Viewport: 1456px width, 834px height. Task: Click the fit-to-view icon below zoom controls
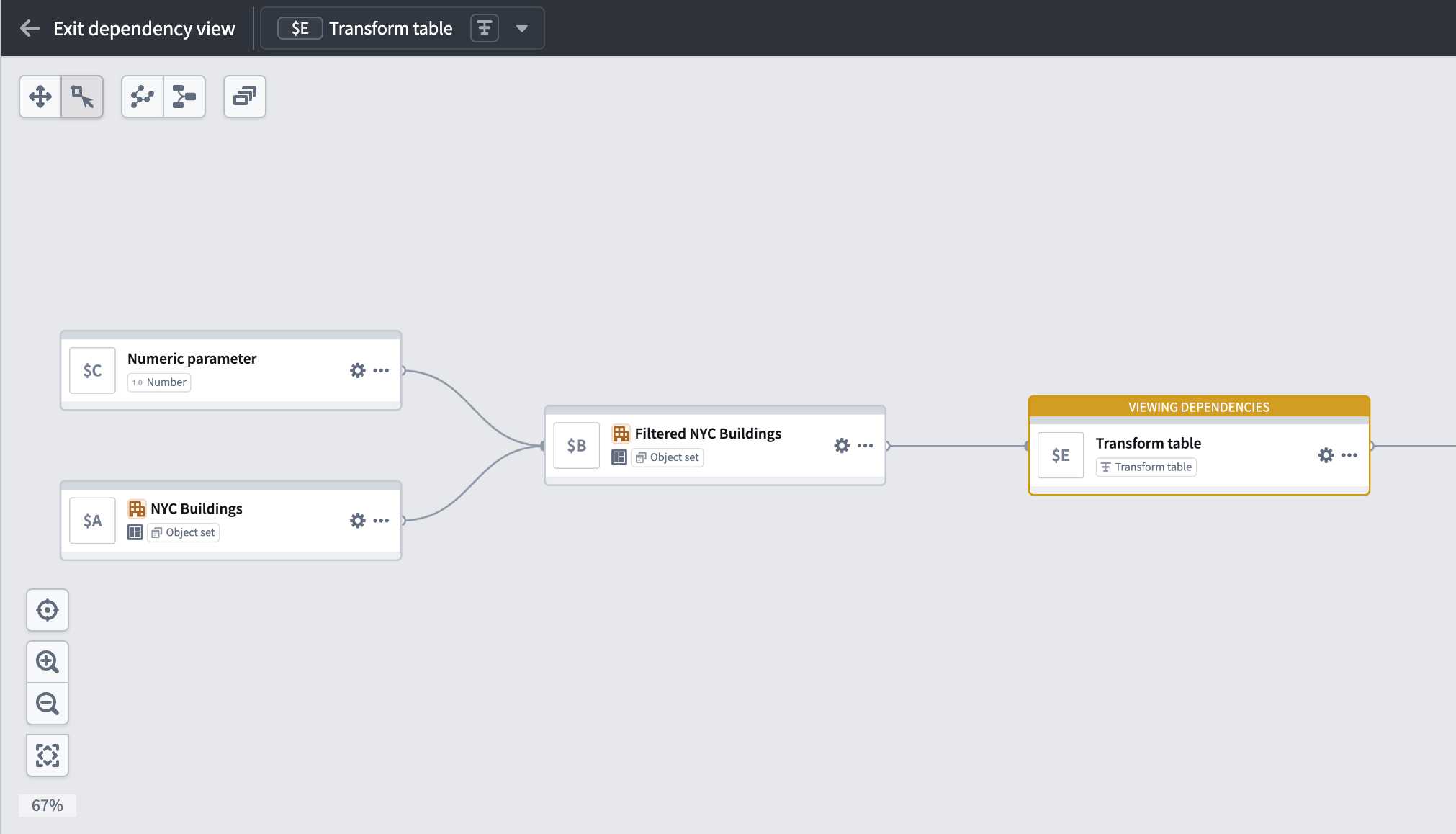(47, 755)
